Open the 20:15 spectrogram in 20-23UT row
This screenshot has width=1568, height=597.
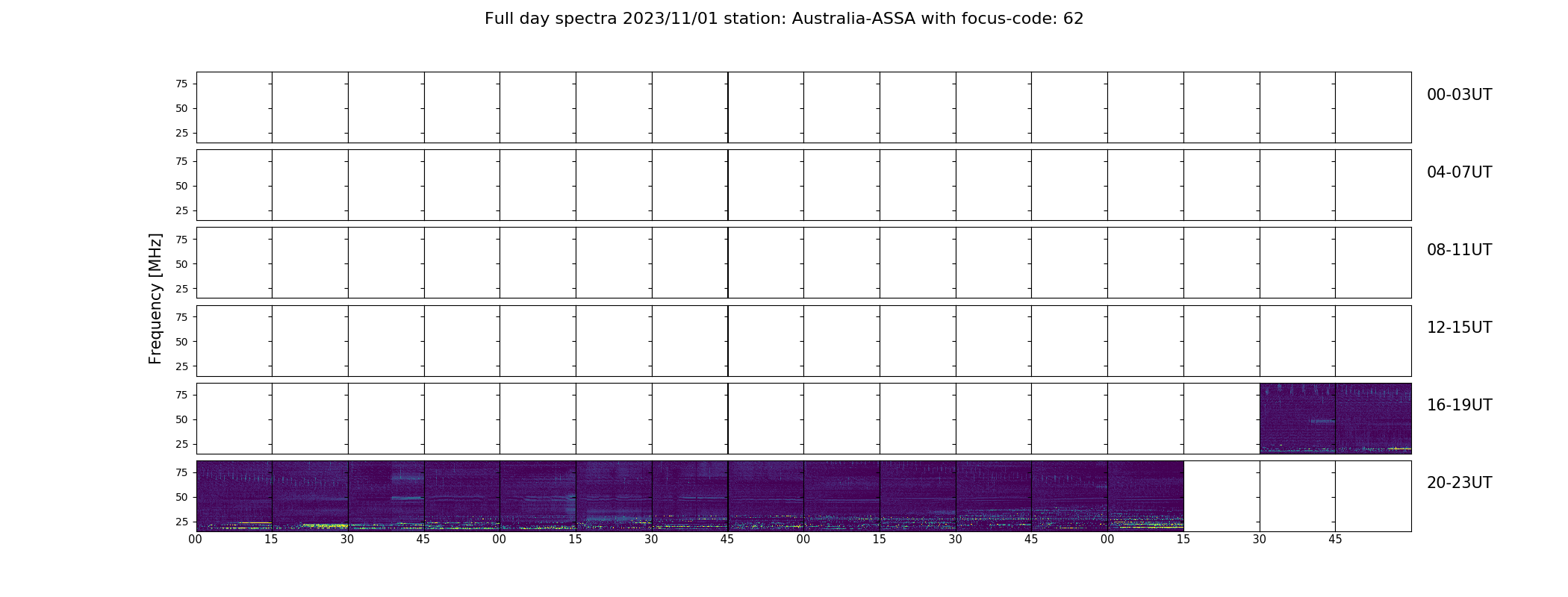point(310,496)
